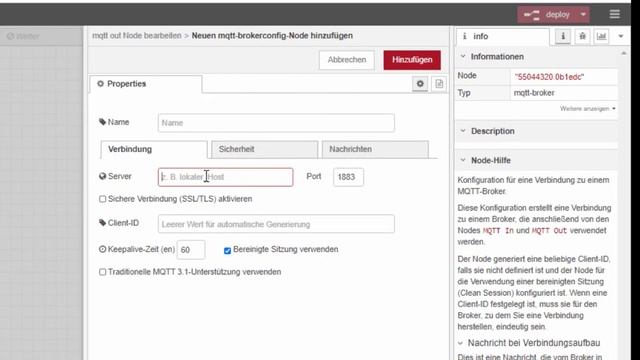Collapse the Informationen section
The image size is (640, 360).
click(x=463, y=56)
